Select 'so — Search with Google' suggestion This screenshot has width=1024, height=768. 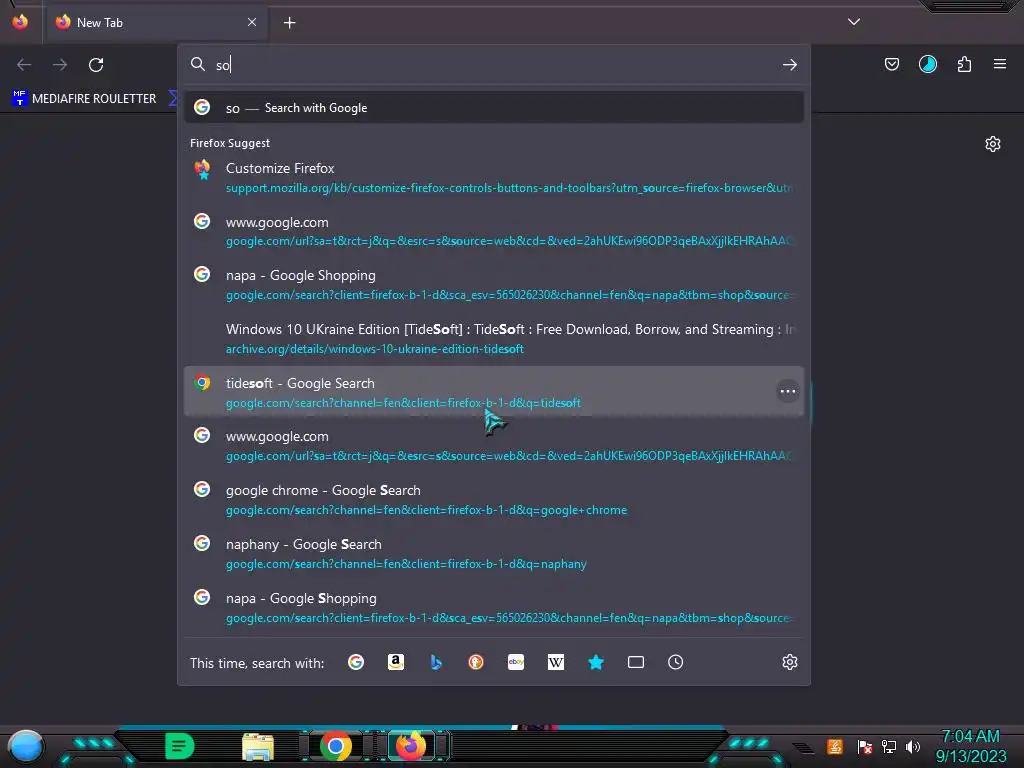(x=494, y=108)
